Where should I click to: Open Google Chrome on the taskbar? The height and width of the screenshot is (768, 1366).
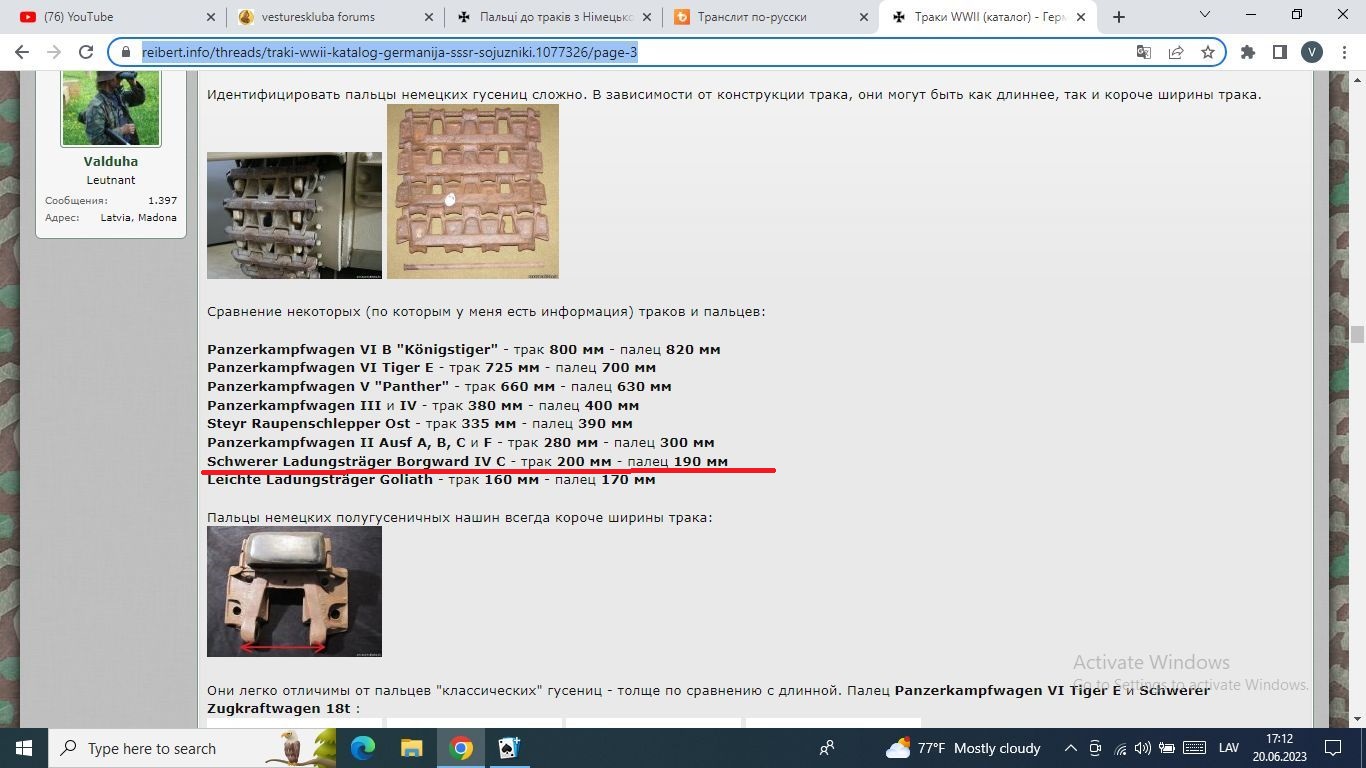(461, 748)
